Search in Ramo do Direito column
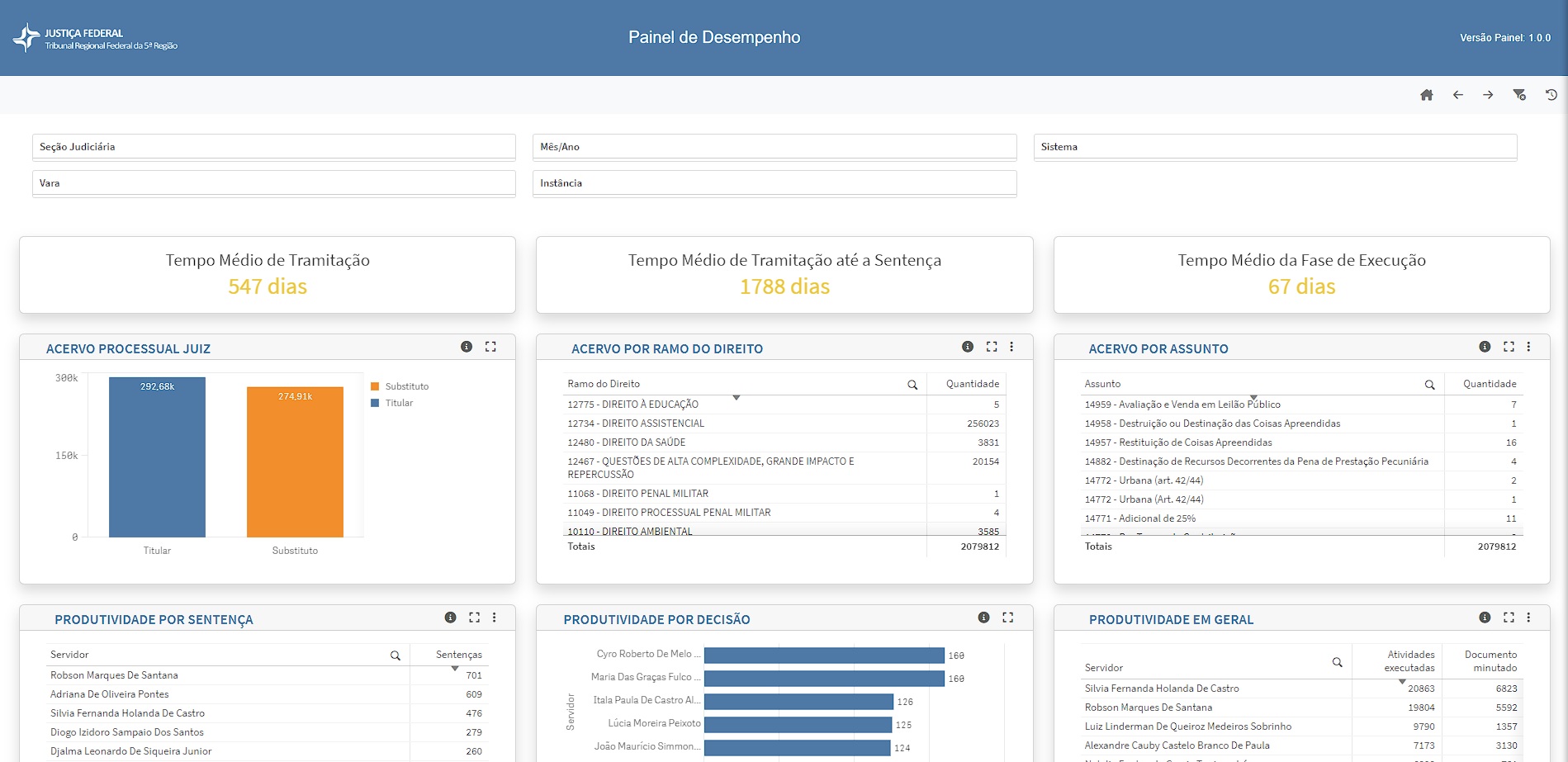The image size is (1568, 762). click(912, 385)
